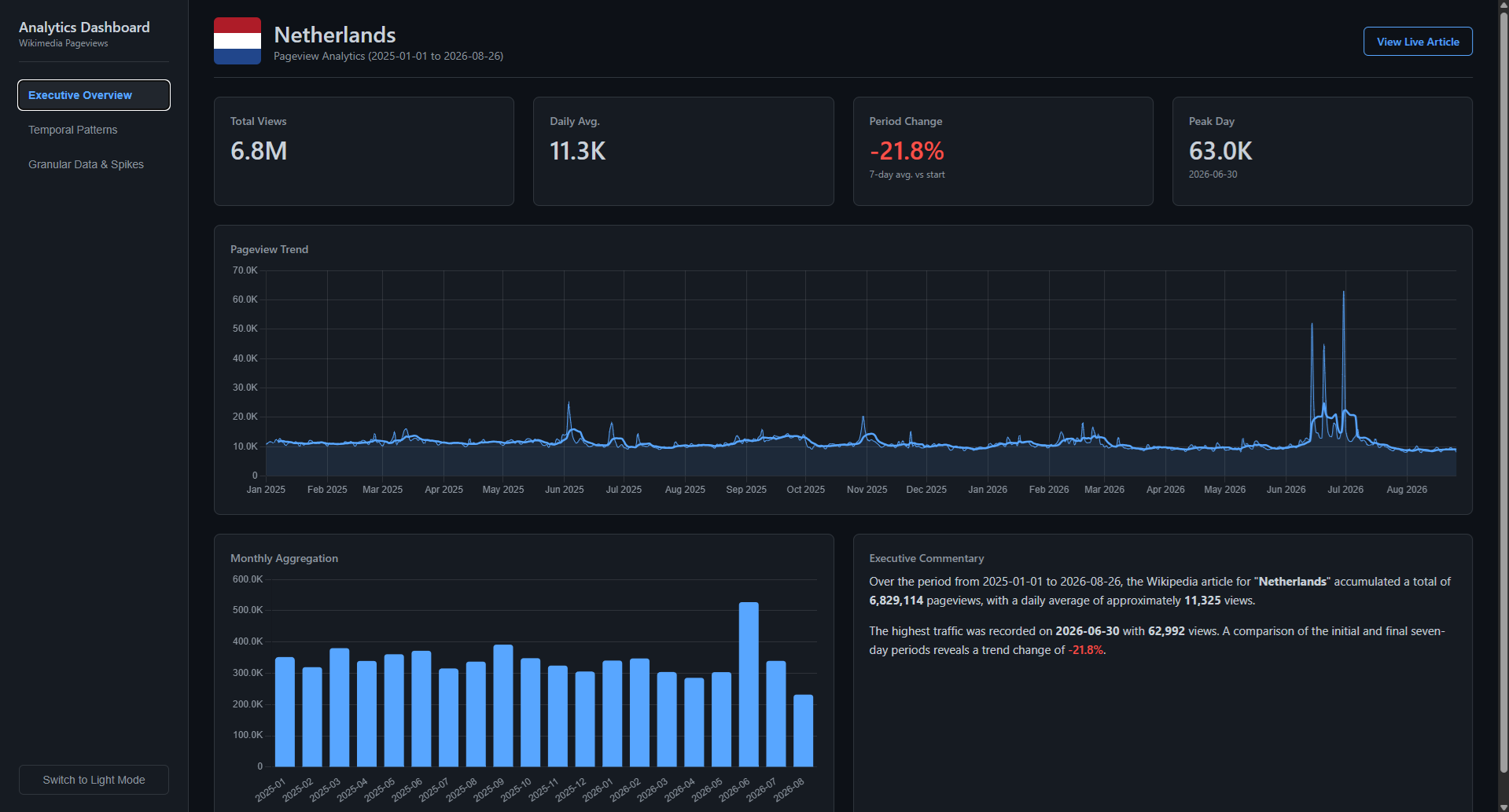Image resolution: width=1509 pixels, height=812 pixels.
Task: Toggle Switch to Light Mode
Action: 94,780
